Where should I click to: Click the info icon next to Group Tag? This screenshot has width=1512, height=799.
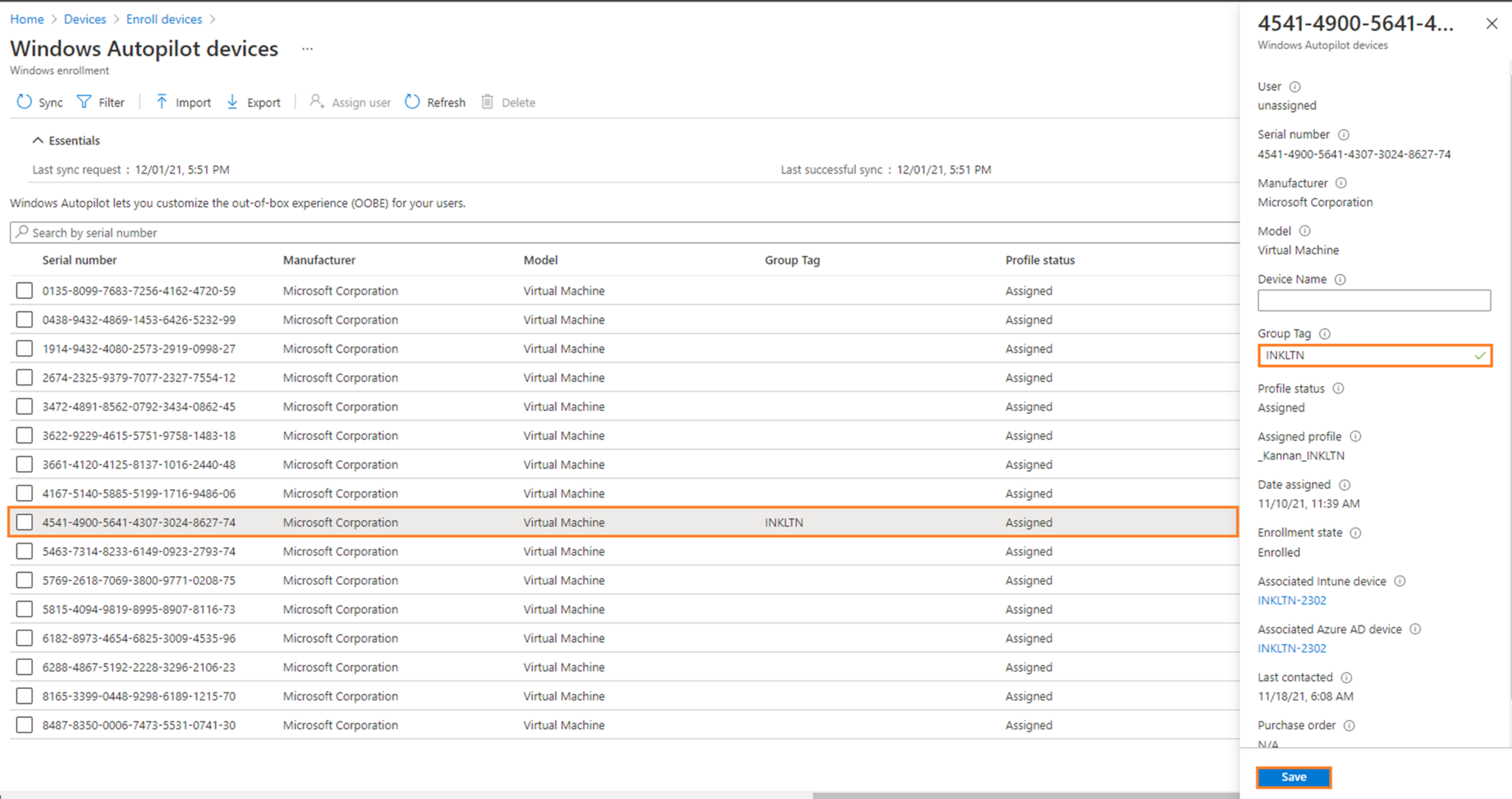click(1324, 334)
